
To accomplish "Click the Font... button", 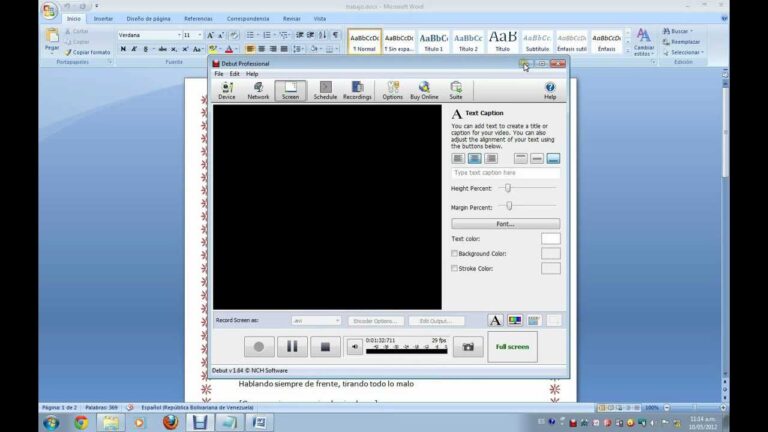I will point(505,224).
